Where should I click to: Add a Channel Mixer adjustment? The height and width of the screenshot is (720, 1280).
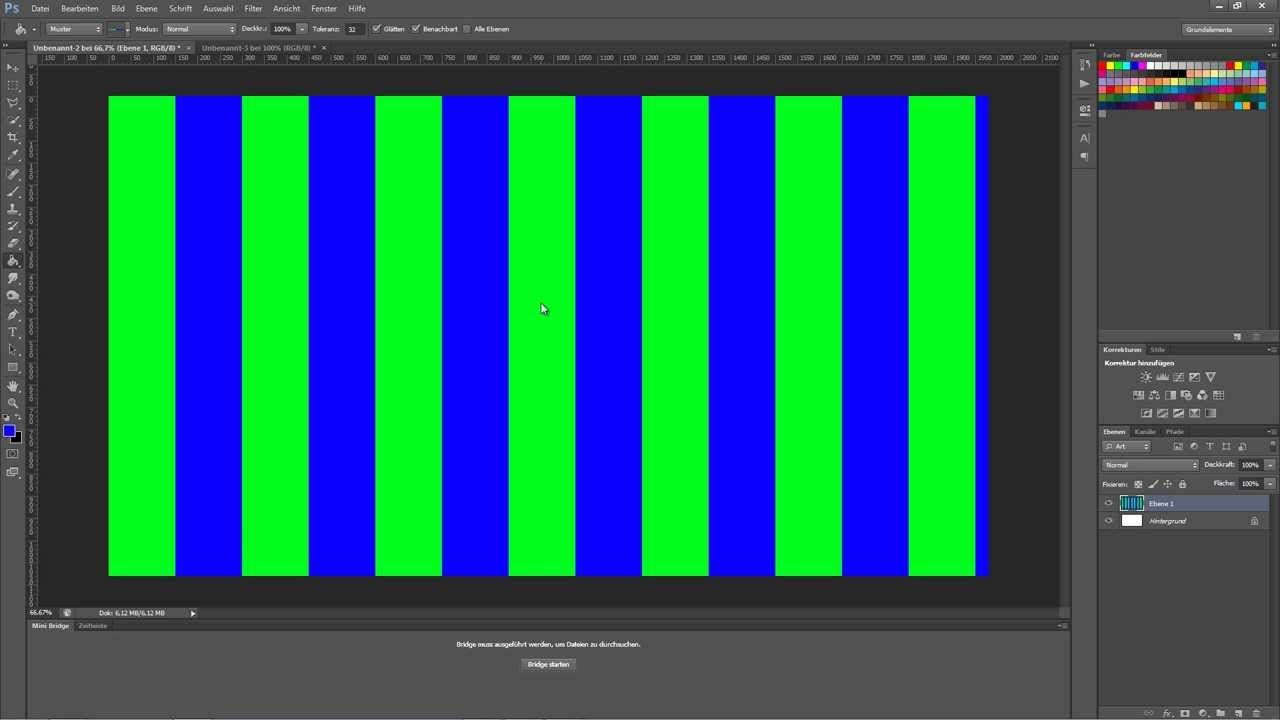(x=1202, y=395)
